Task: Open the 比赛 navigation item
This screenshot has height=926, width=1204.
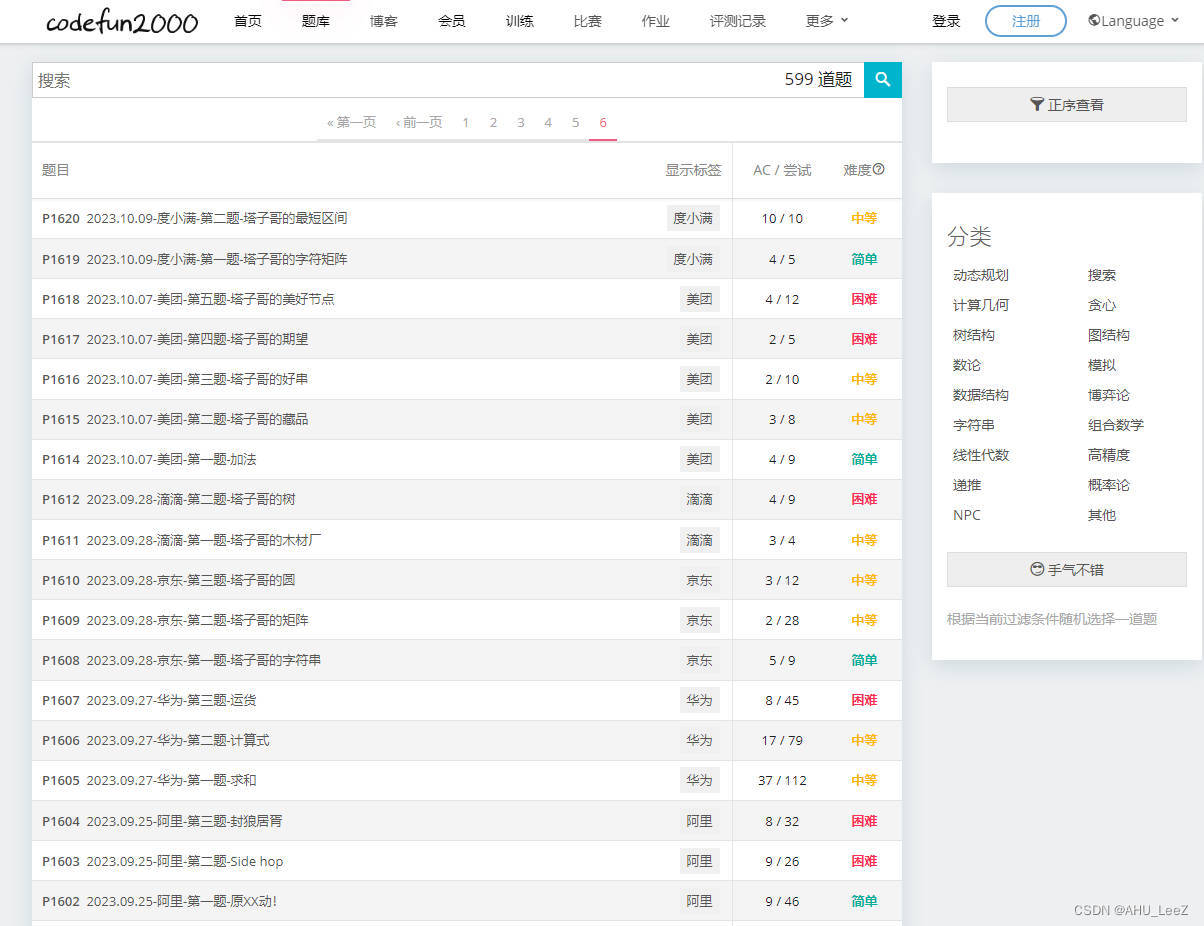Action: point(588,21)
